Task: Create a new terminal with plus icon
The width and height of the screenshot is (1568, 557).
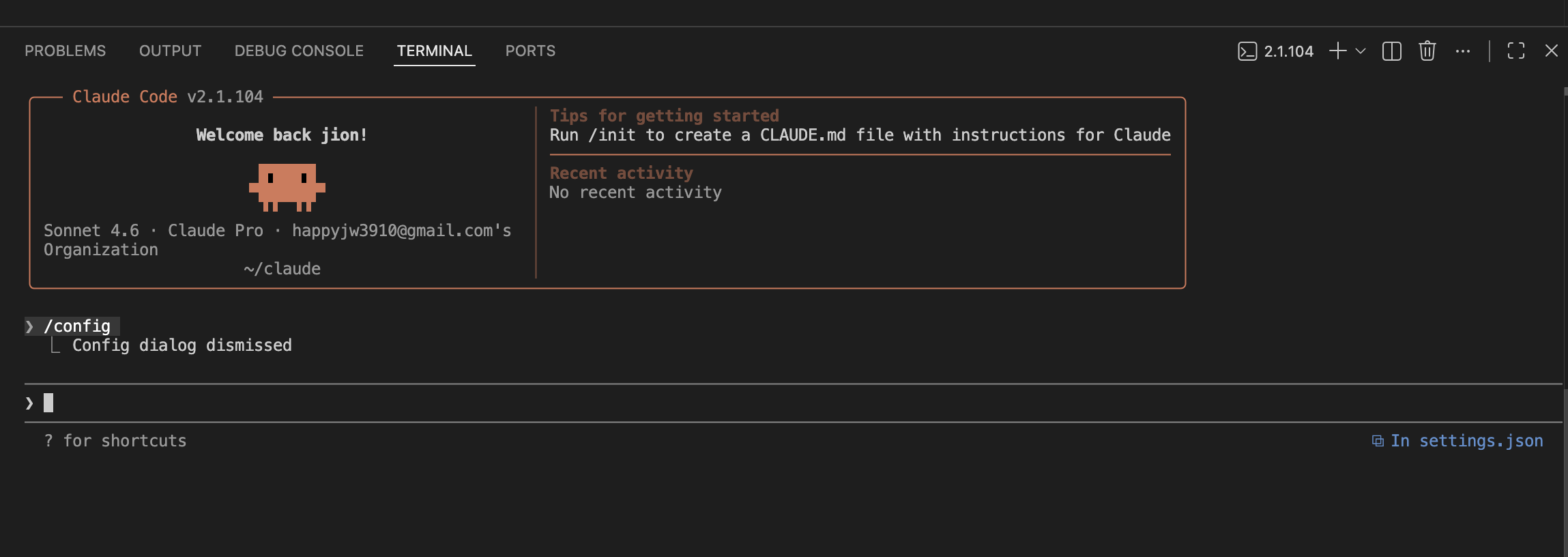Action: click(x=1337, y=51)
